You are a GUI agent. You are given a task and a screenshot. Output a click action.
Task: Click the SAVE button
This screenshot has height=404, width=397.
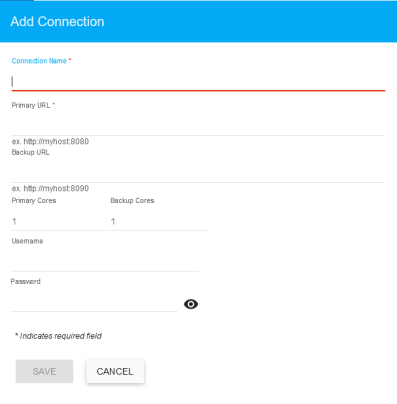click(44, 371)
